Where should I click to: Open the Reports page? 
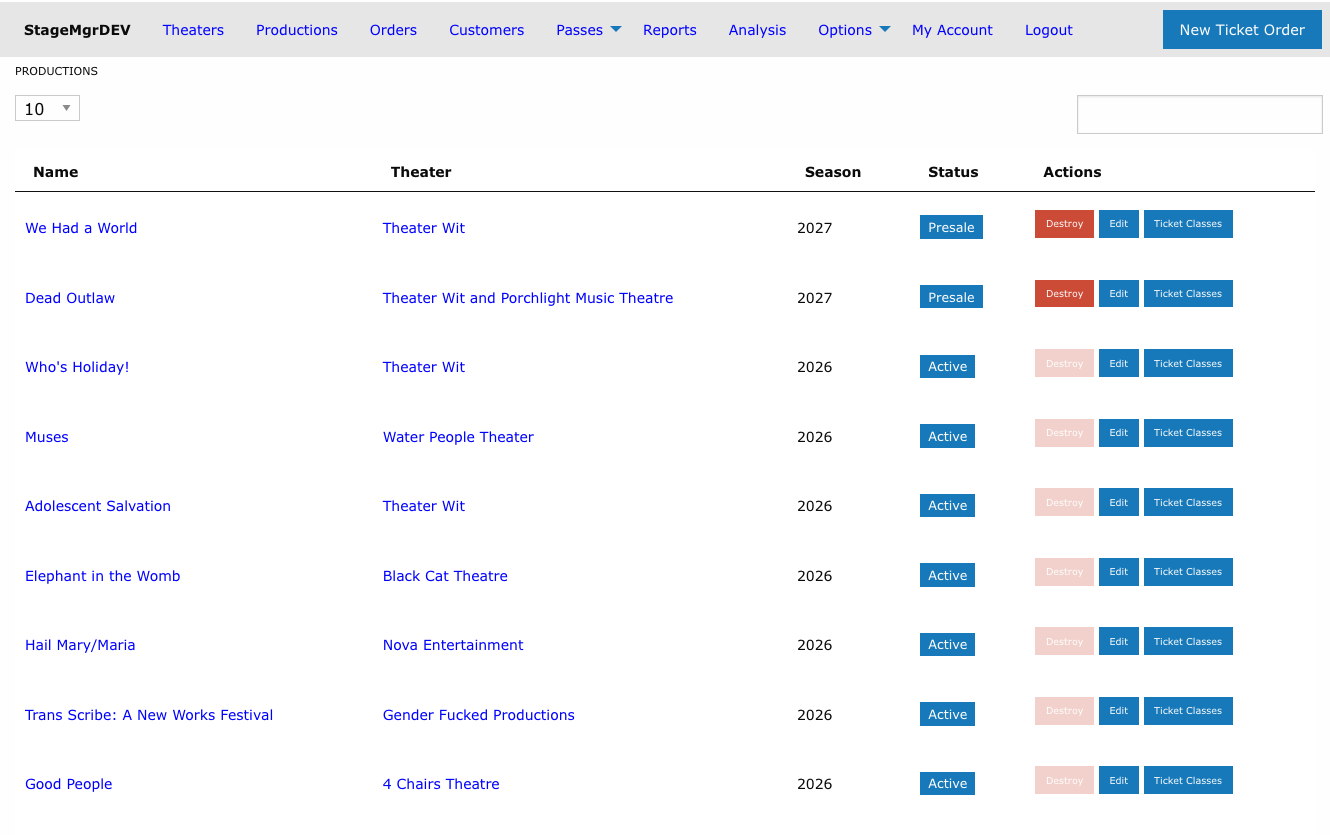pyautogui.click(x=670, y=30)
